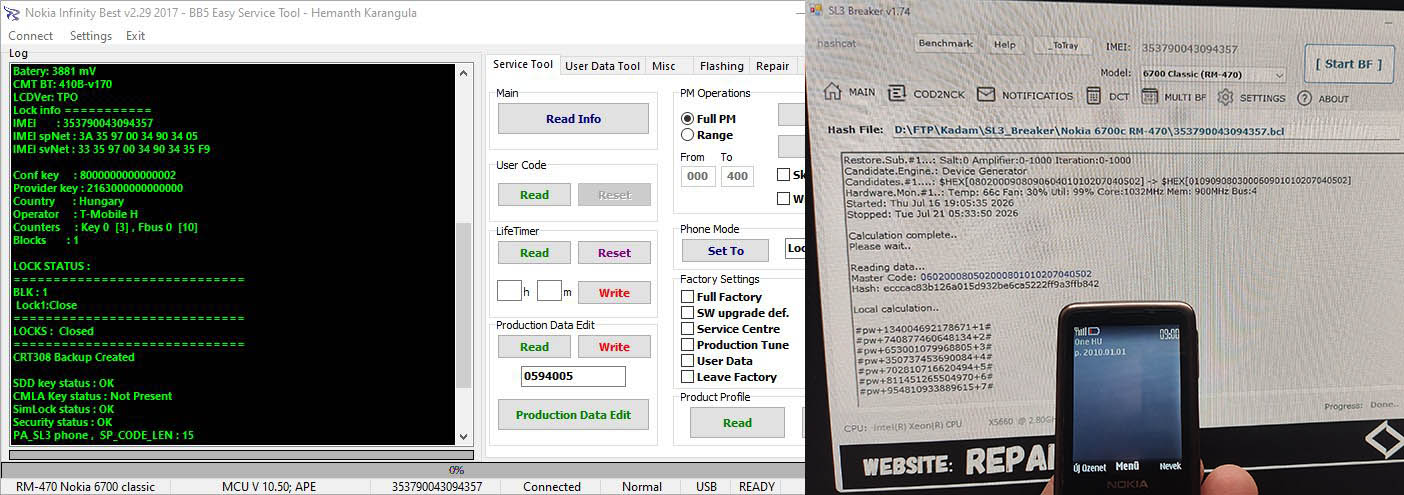1404x495 pixels.
Task: Click the _ToTray button
Action: coord(1063,46)
